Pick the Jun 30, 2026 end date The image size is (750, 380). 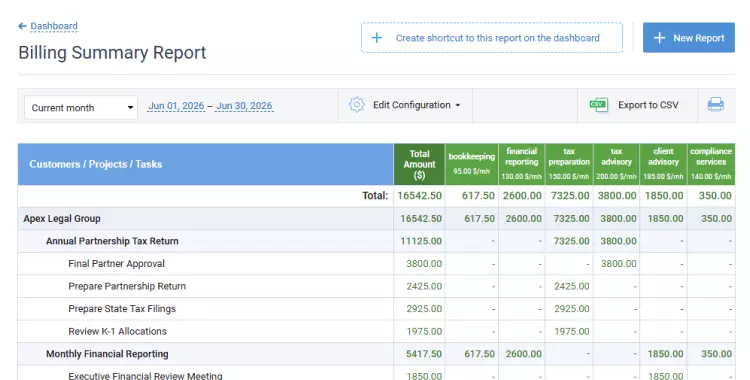(x=244, y=106)
